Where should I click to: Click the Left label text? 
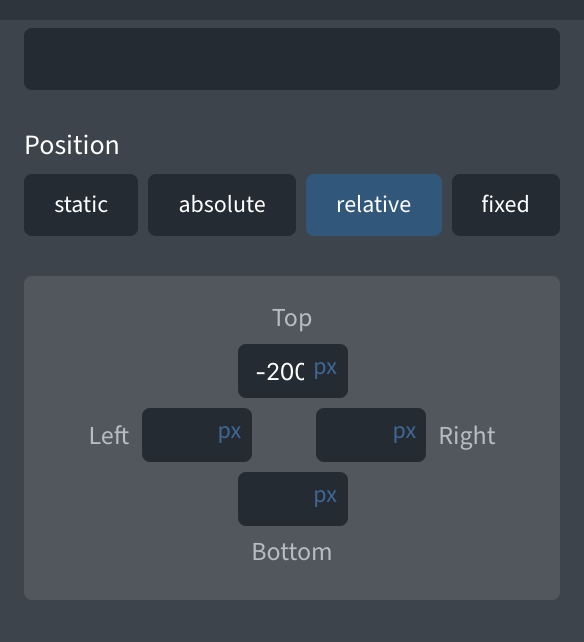109,435
